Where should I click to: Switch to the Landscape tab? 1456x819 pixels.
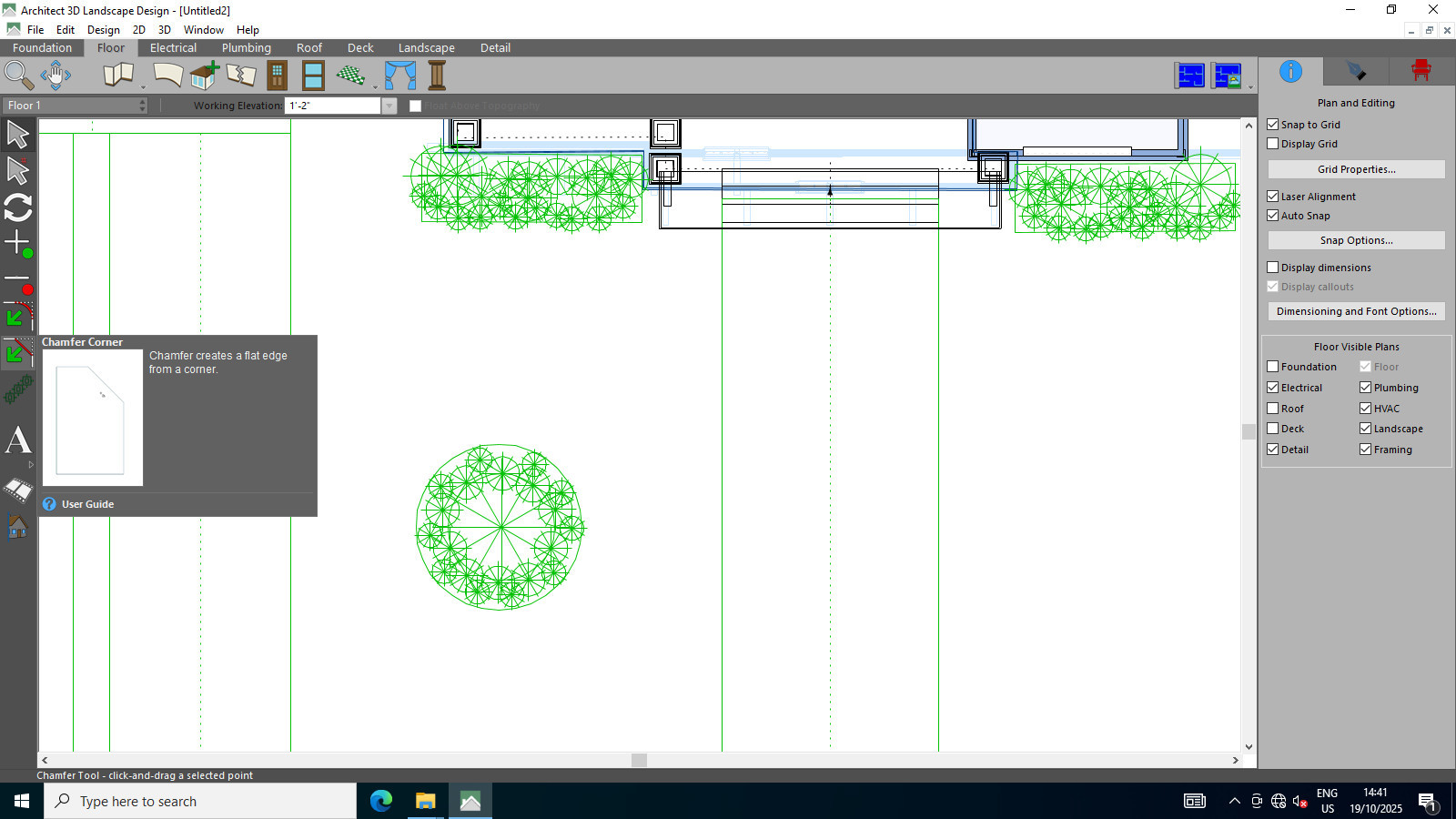pos(426,48)
